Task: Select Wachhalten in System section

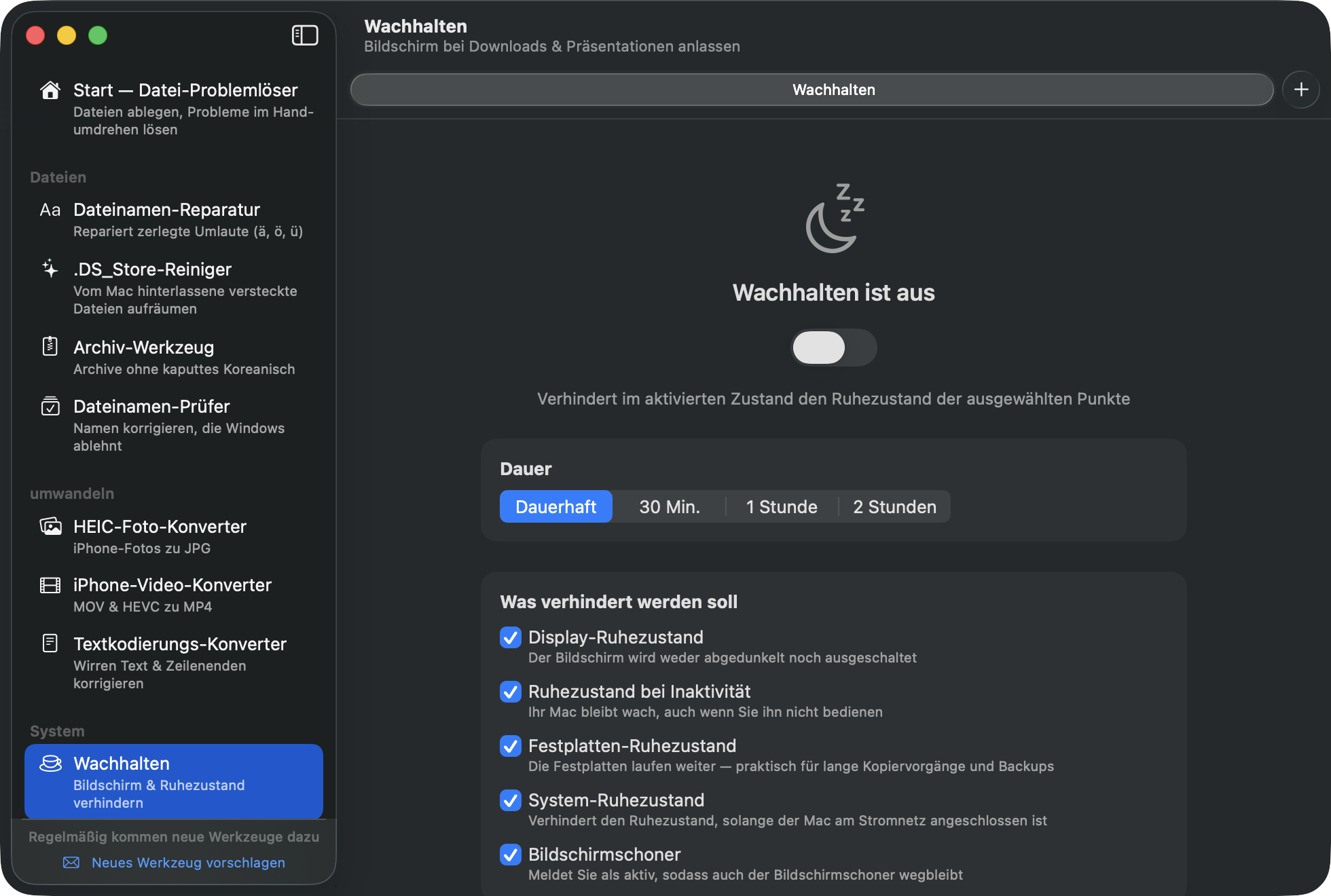Action: [174, 782]
